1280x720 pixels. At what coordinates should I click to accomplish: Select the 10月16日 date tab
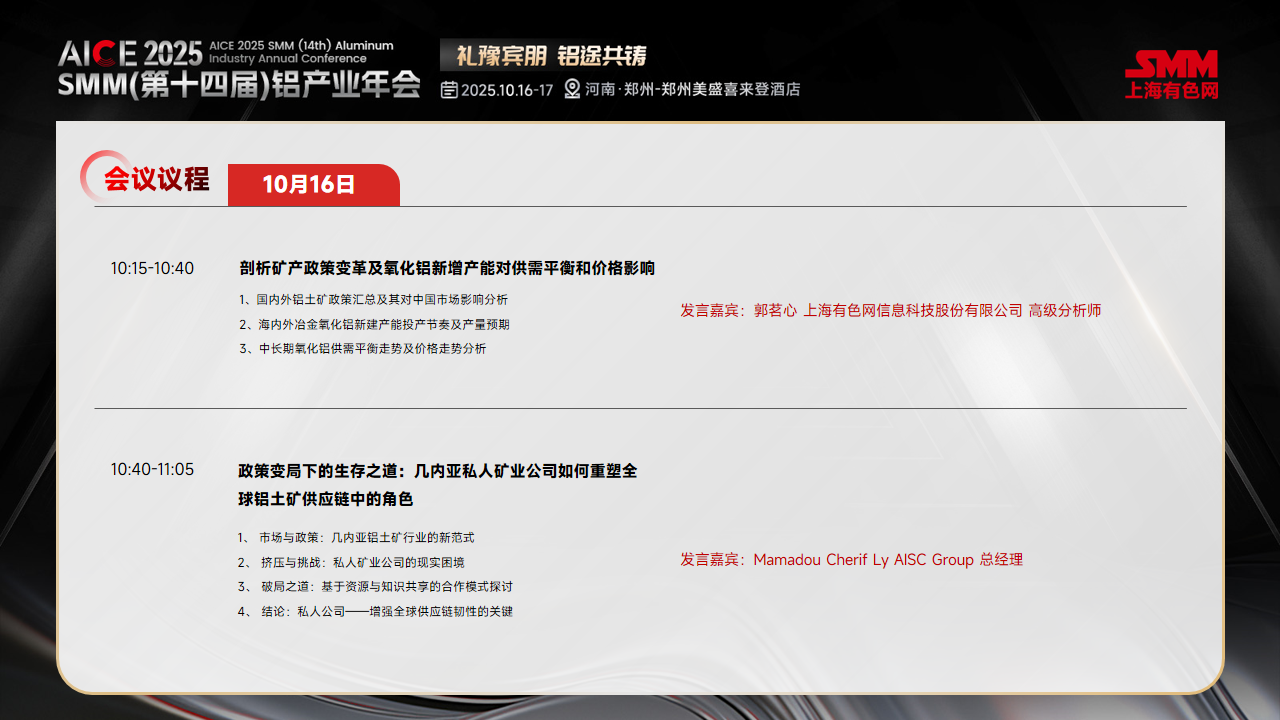[x=313, y=185]
